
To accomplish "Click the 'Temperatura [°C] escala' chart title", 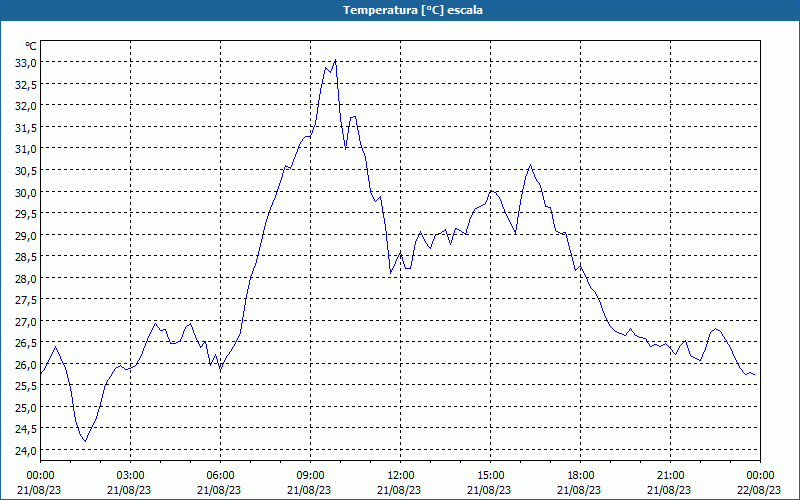I will [x=413, y=10].
